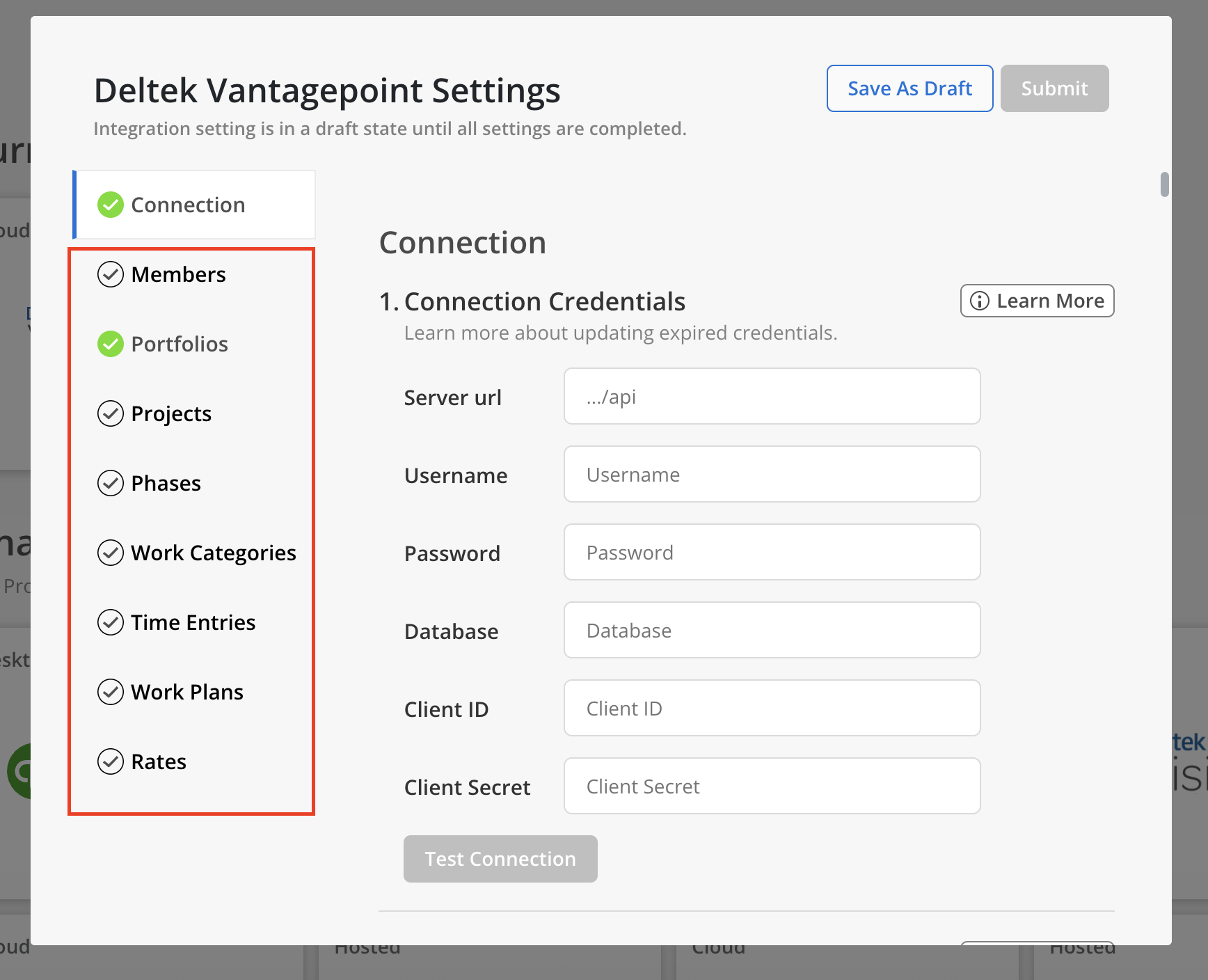Click the expired credentials help text
Screen dimensions: 1208x980
click(621, 333)
